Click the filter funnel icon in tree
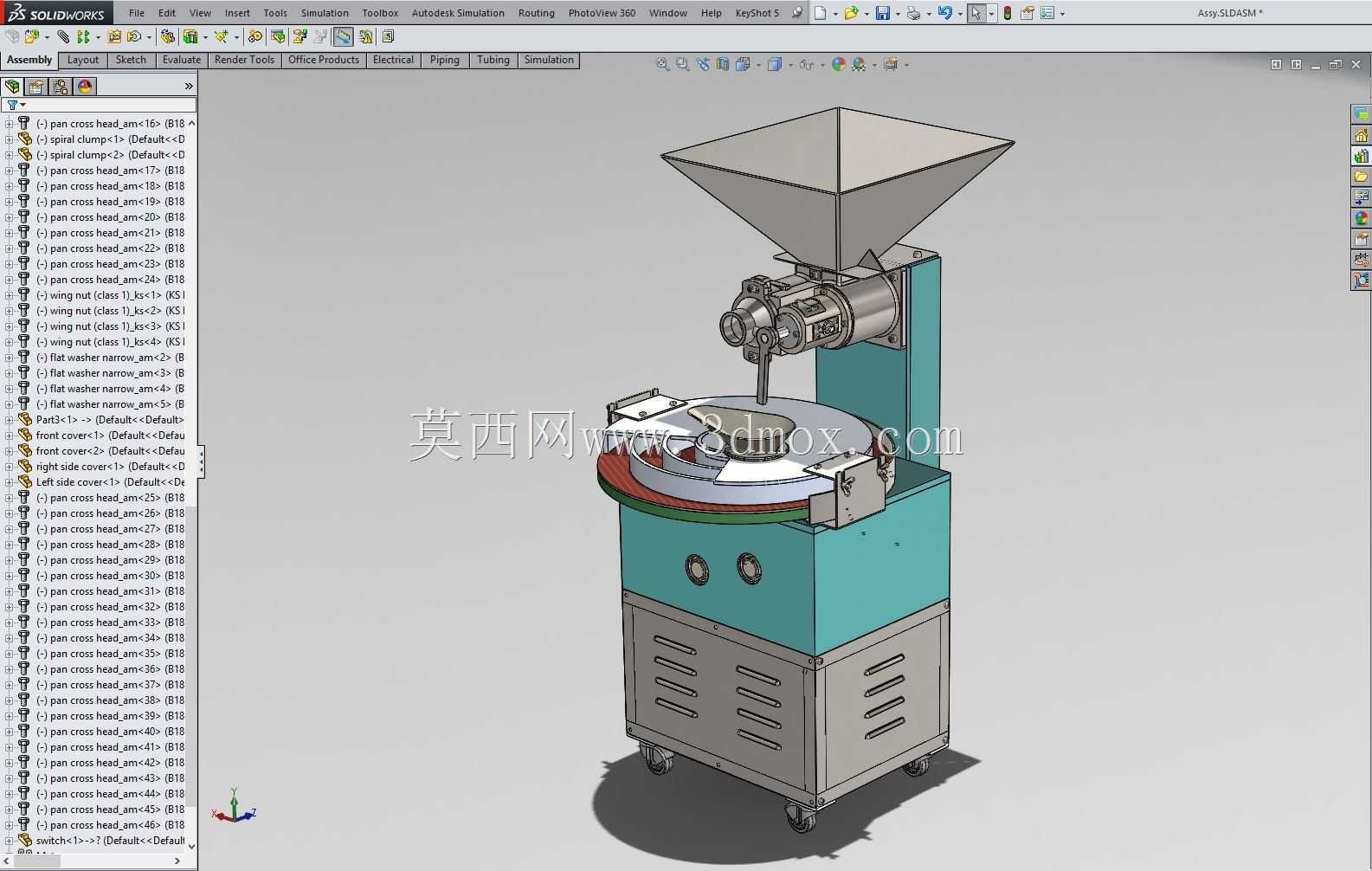Viewport: 1372px width, 871px height. pos(12,105)
